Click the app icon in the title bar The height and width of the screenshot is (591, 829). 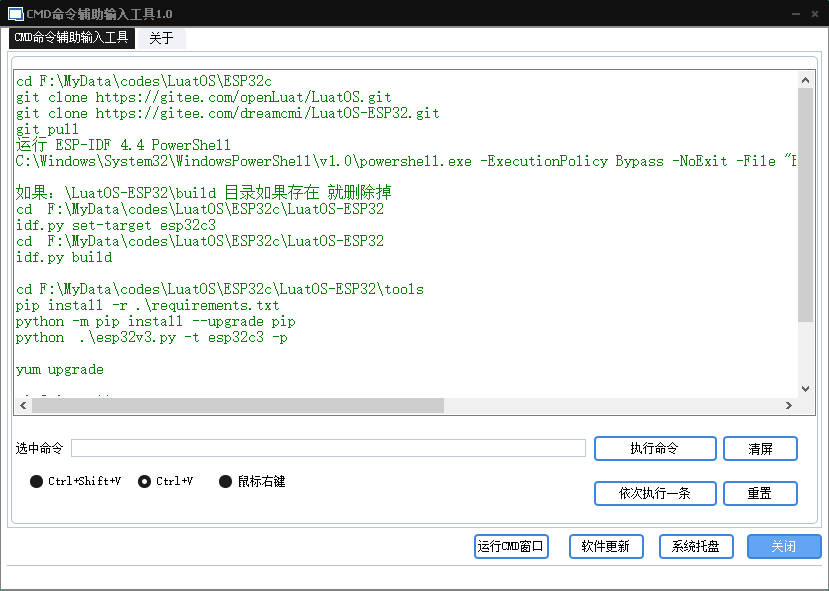tap(15, 13)
